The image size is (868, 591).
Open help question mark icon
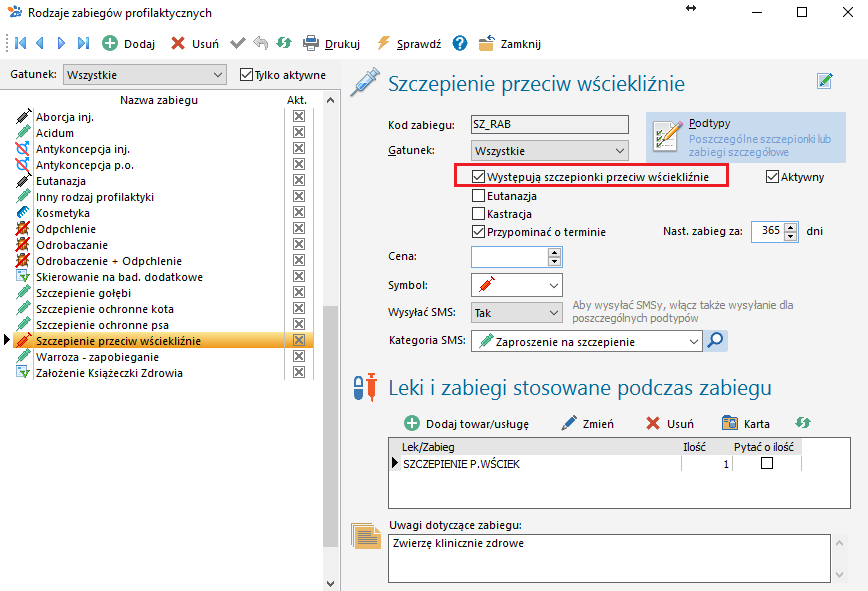[x=459, y=43]
